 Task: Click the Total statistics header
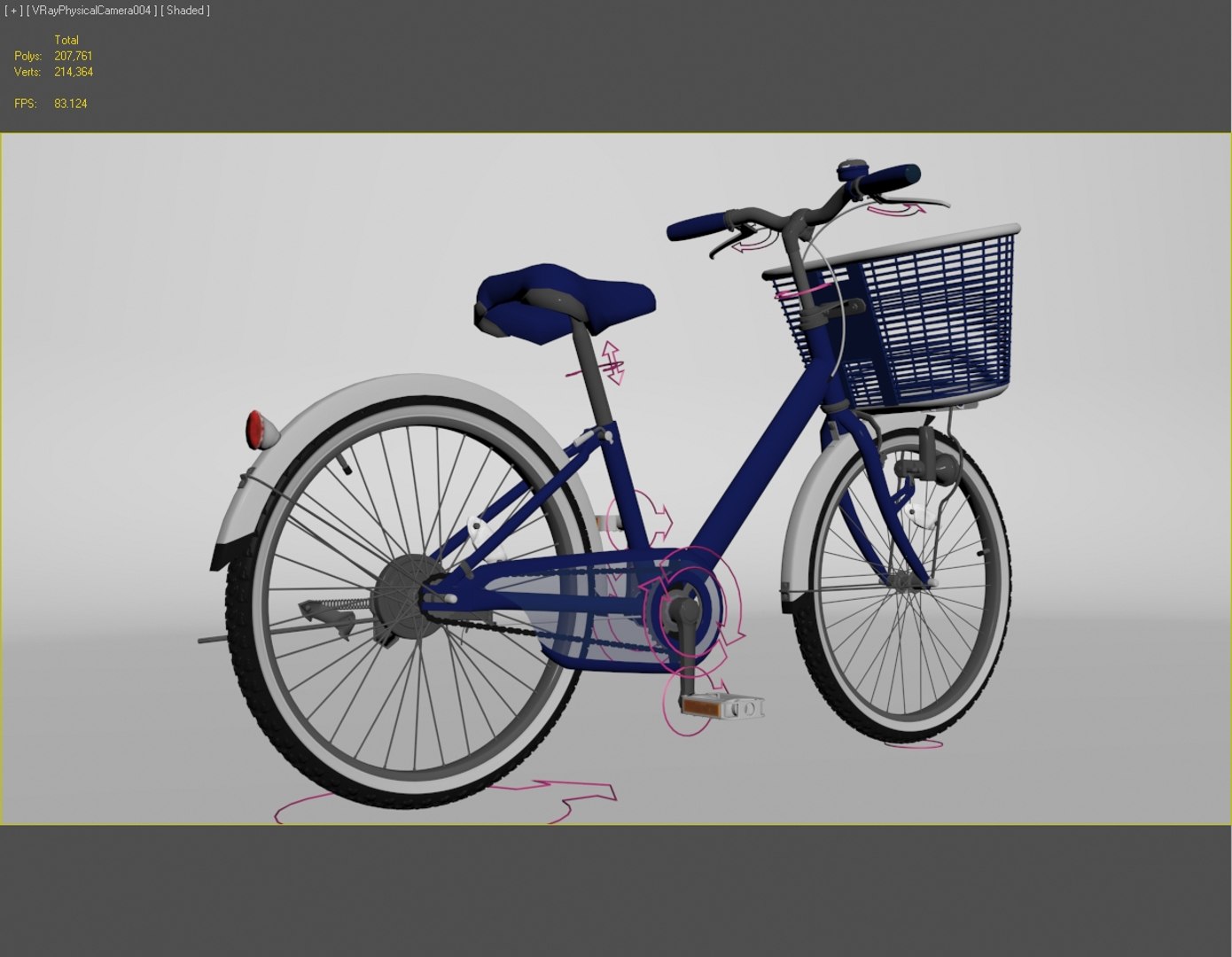[x=66, y=40]
